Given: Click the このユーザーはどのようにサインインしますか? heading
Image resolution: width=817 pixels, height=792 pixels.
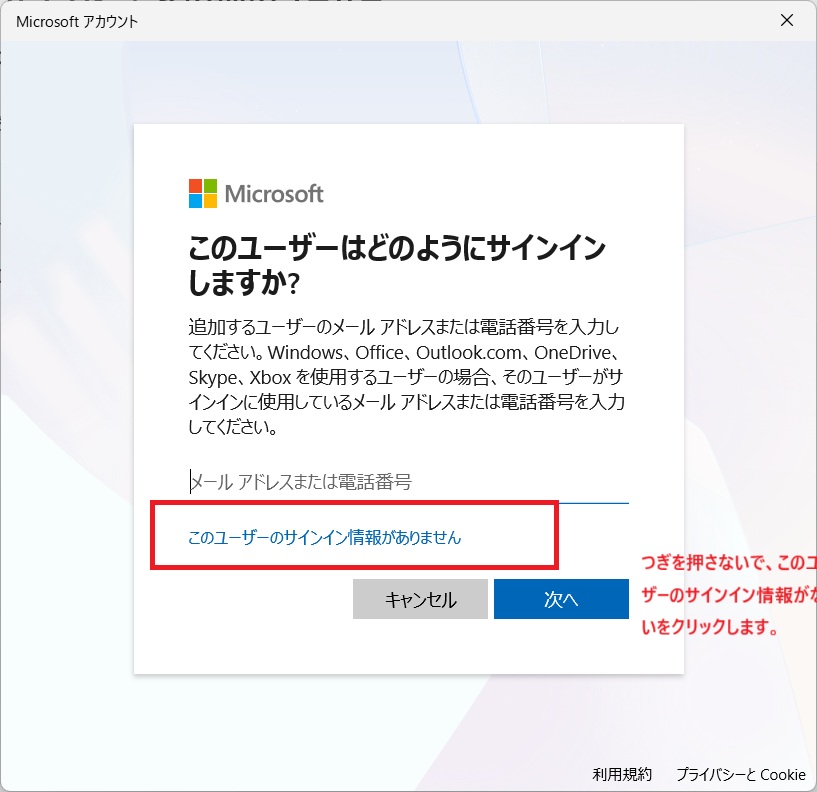Looking at the screenshot, I should coord(396,265).
